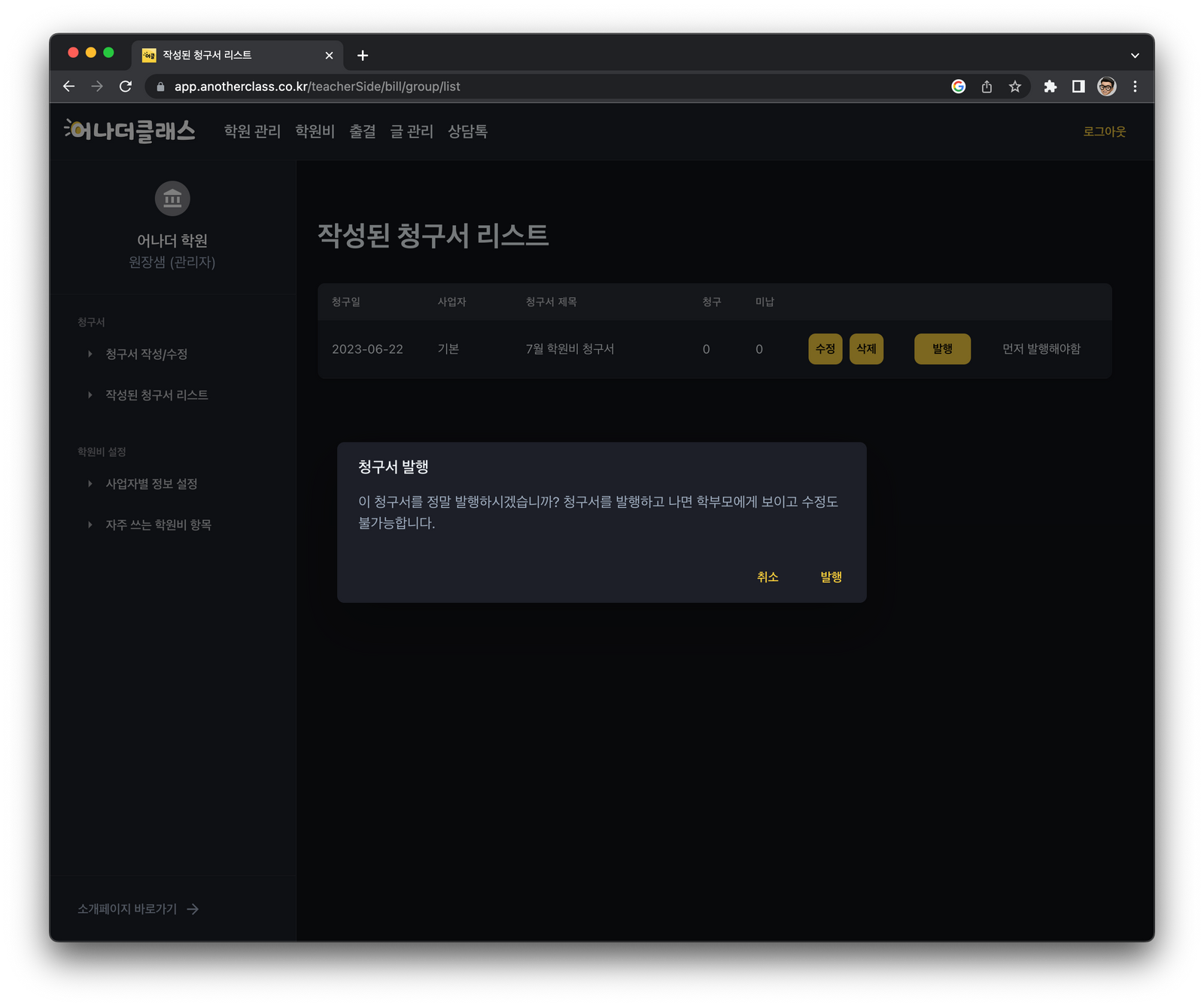Screen dimensions: 1204x1007
Task: Open the 학원비 menu
Action: 315,132
